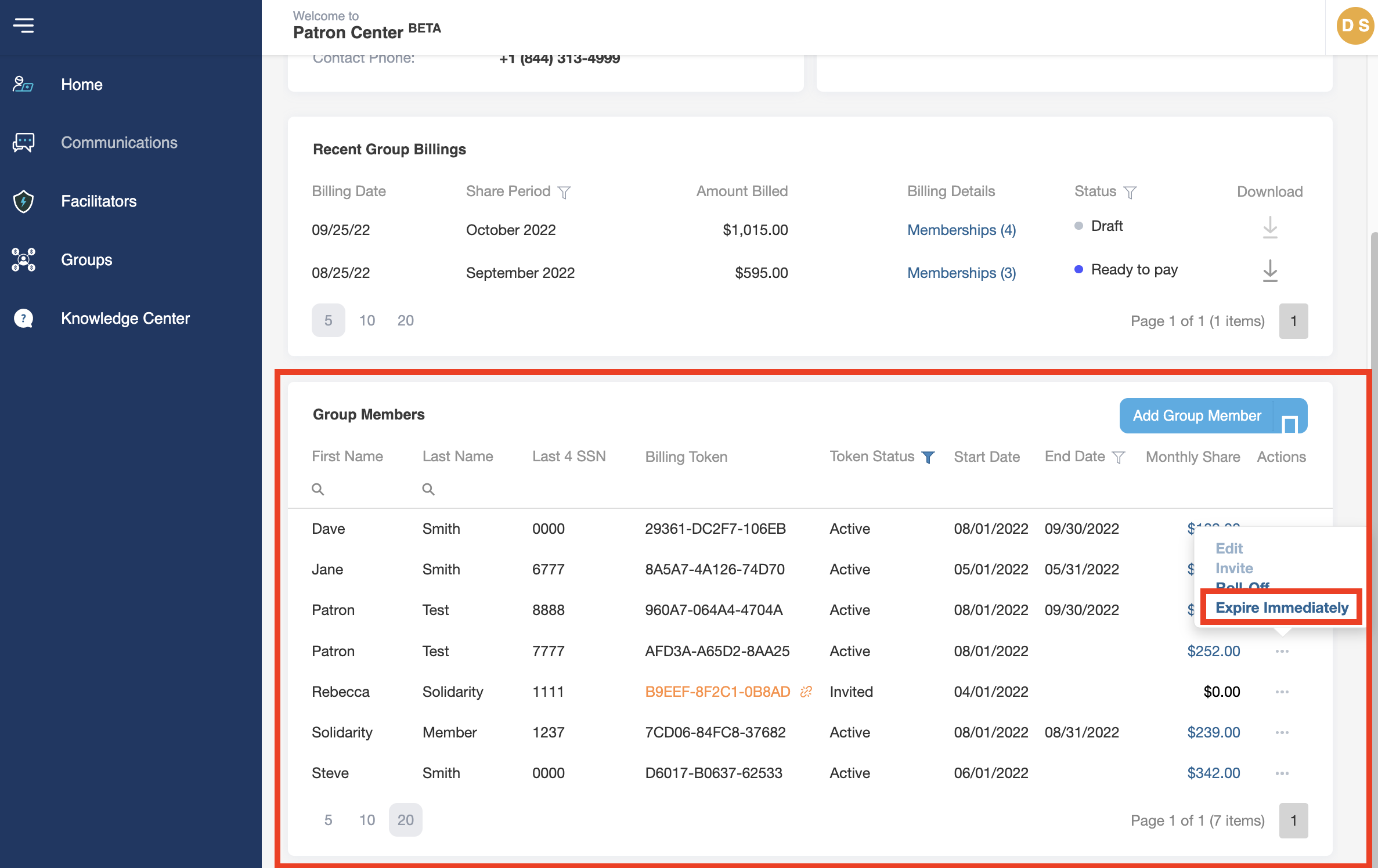Open the End Date column filter
Viewport: 1378px width, 868px height.
pyautogui.click(x=1119, y=457)
